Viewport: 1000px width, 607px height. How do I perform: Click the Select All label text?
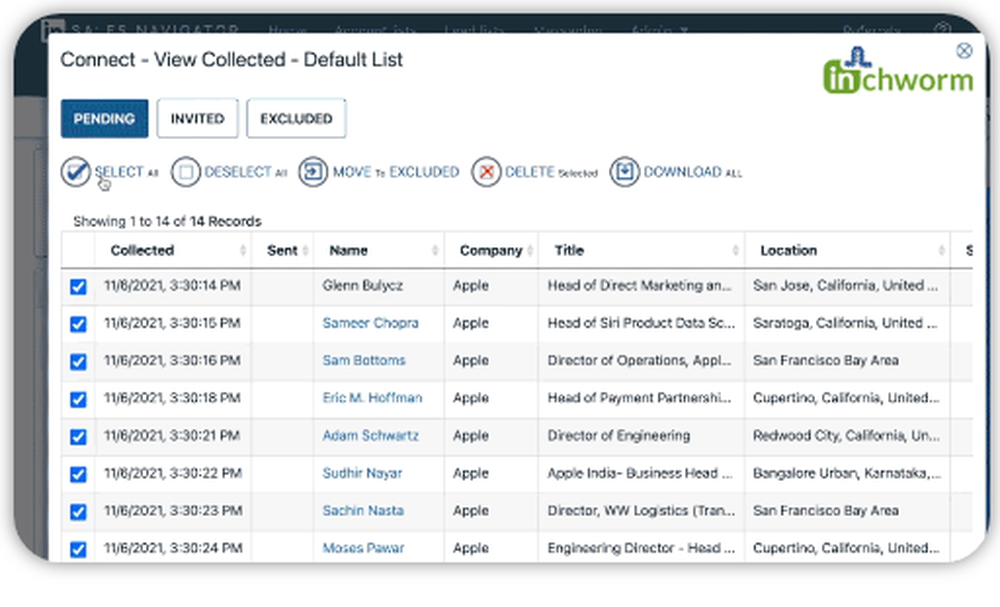coord(126,172)
